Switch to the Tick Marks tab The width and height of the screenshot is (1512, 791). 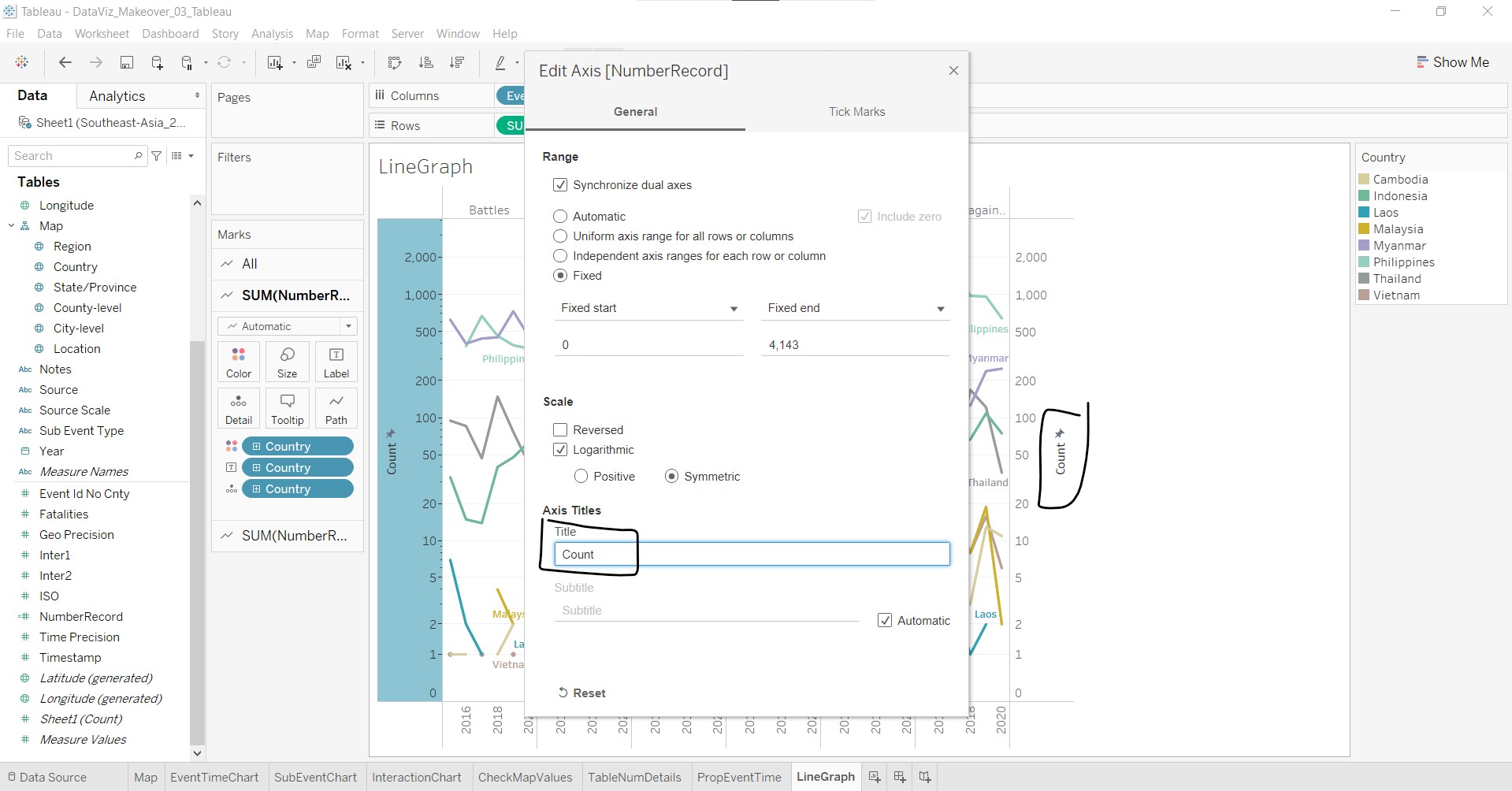[856, 112]
